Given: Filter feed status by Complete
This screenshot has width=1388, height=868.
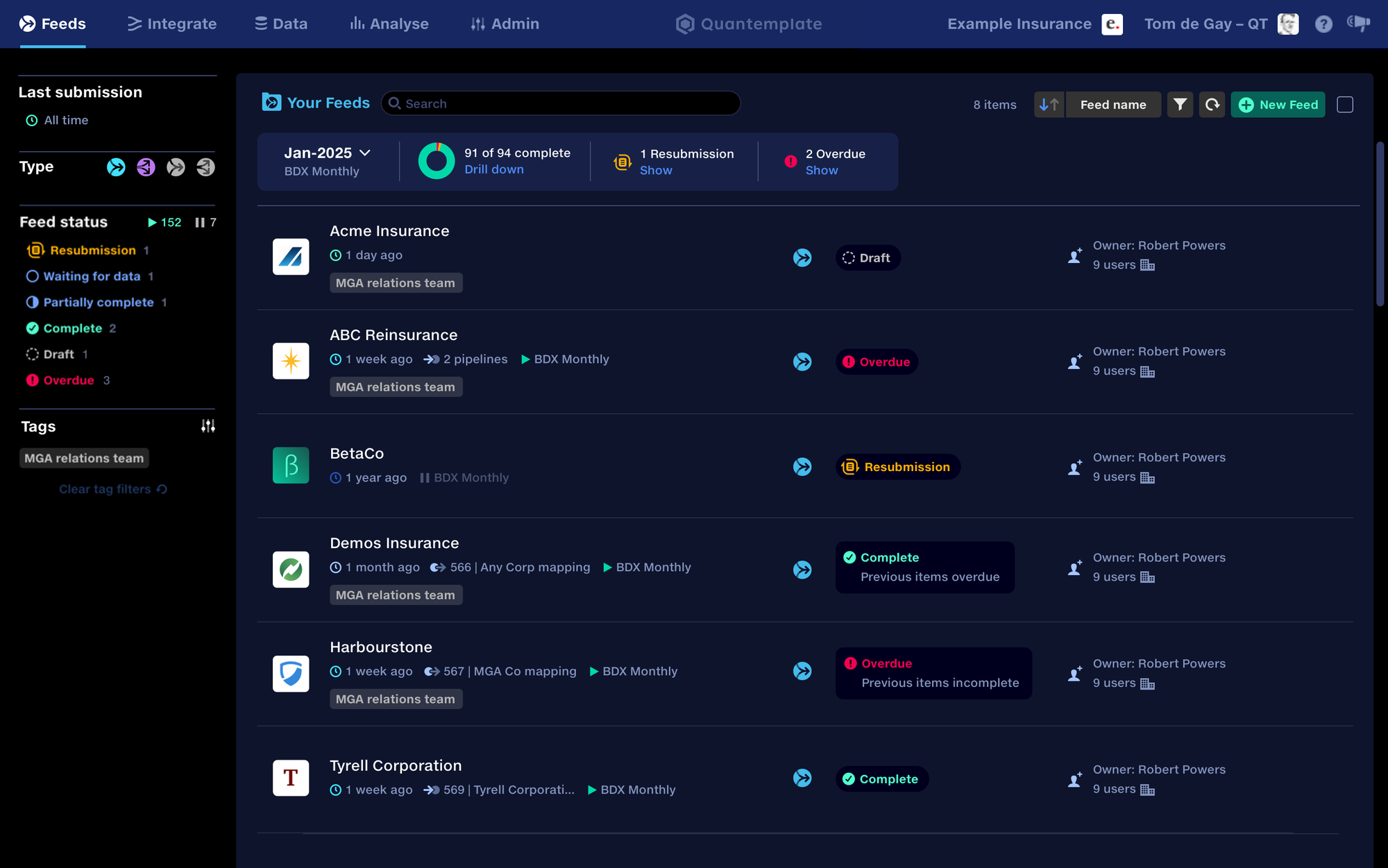Looking at the screenshot, I should [71, 328].
